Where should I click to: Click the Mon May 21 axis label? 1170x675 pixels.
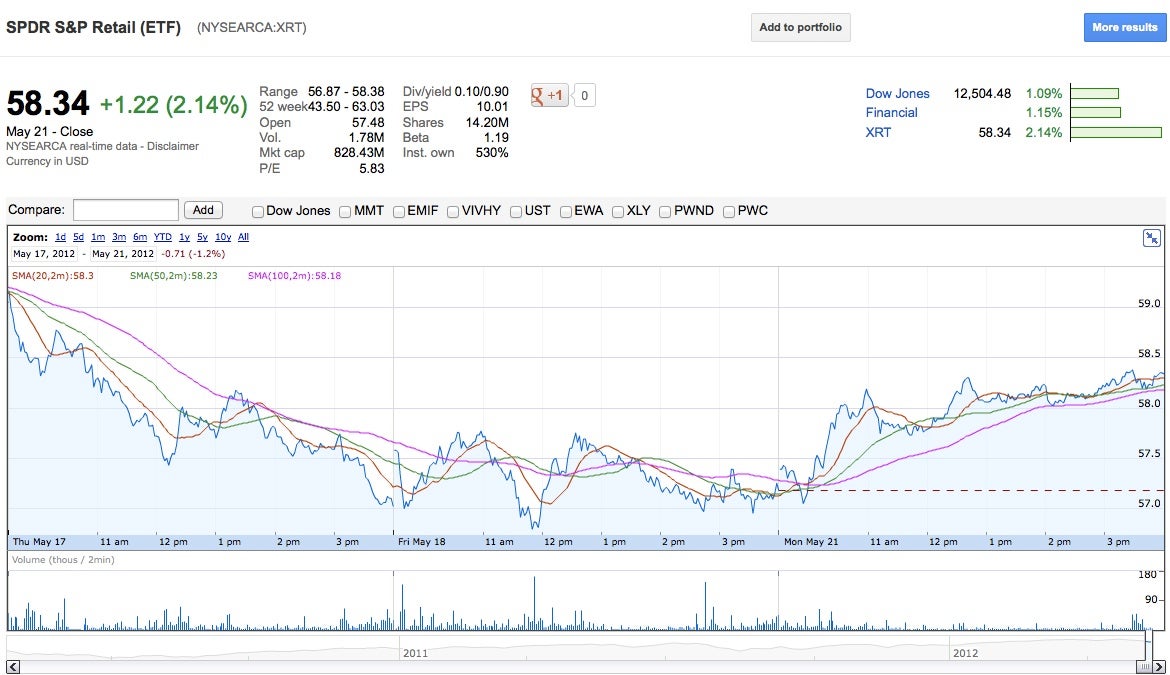tap(811, 542)
